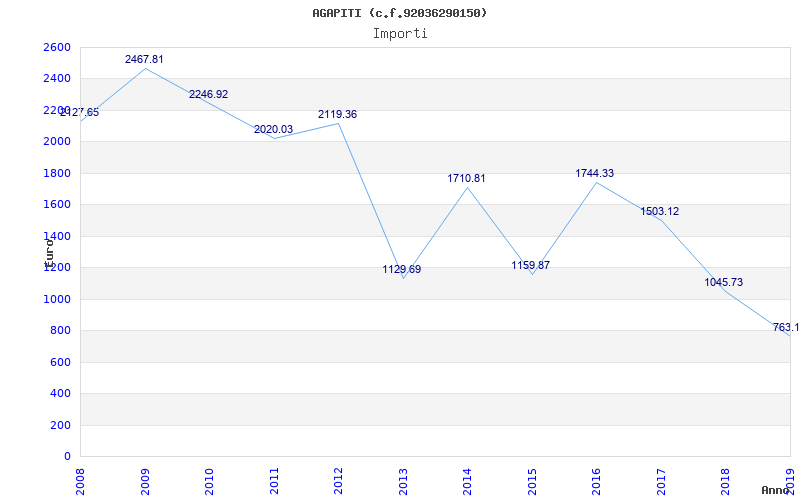800x500 pixels.
Task: Select the 2119.36 data label
Action: [x=338, y=115]
